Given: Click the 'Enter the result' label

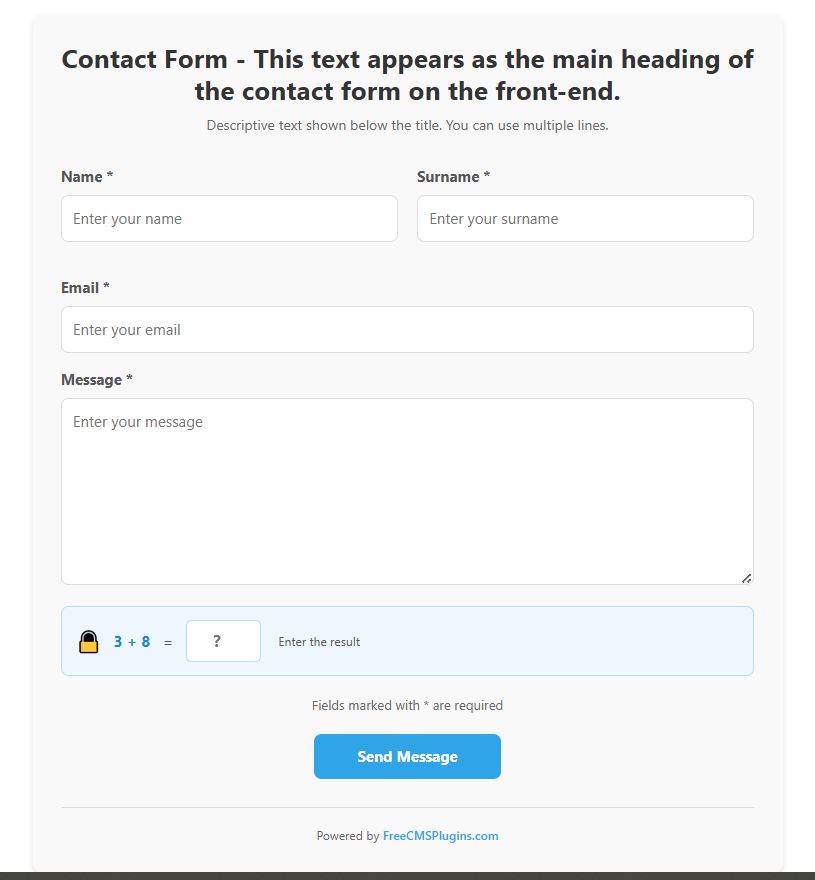Looking at the screenshot, I should pos(319,641).
